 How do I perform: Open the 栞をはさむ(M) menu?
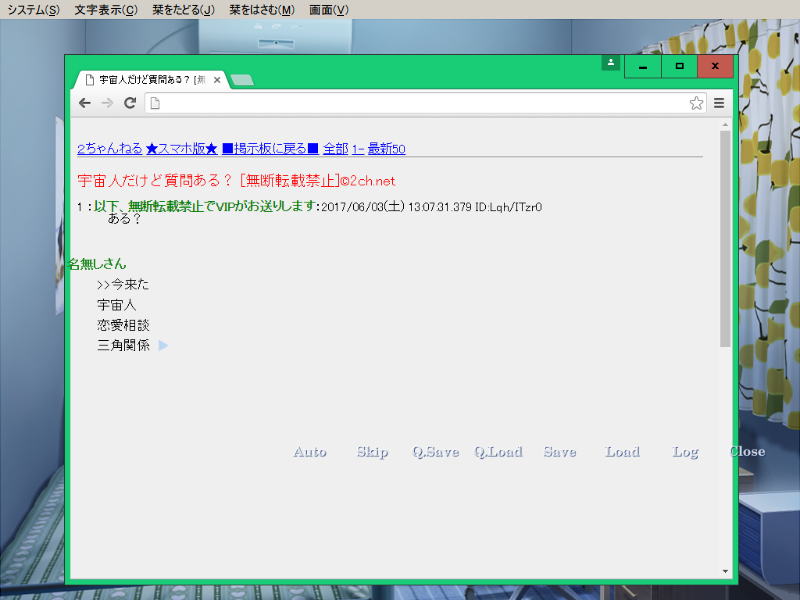coord(262,10)
